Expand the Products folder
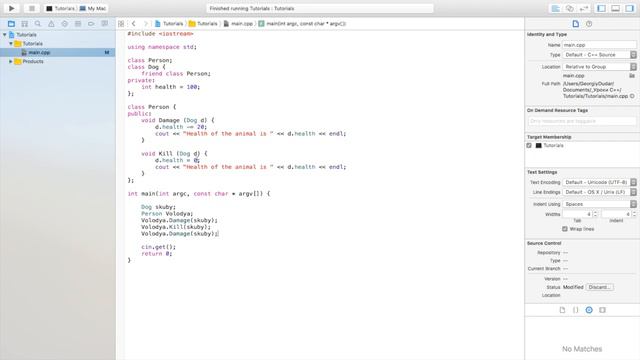The height and width of the screenshot is (360, 640). coord(11,61)
